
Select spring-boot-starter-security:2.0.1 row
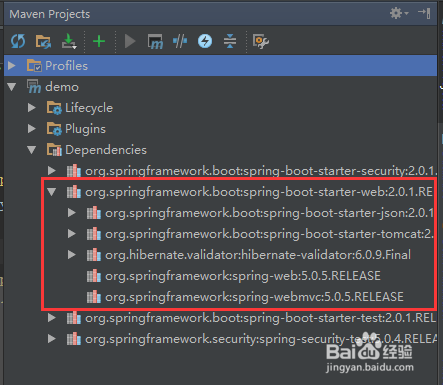point(220,171)
